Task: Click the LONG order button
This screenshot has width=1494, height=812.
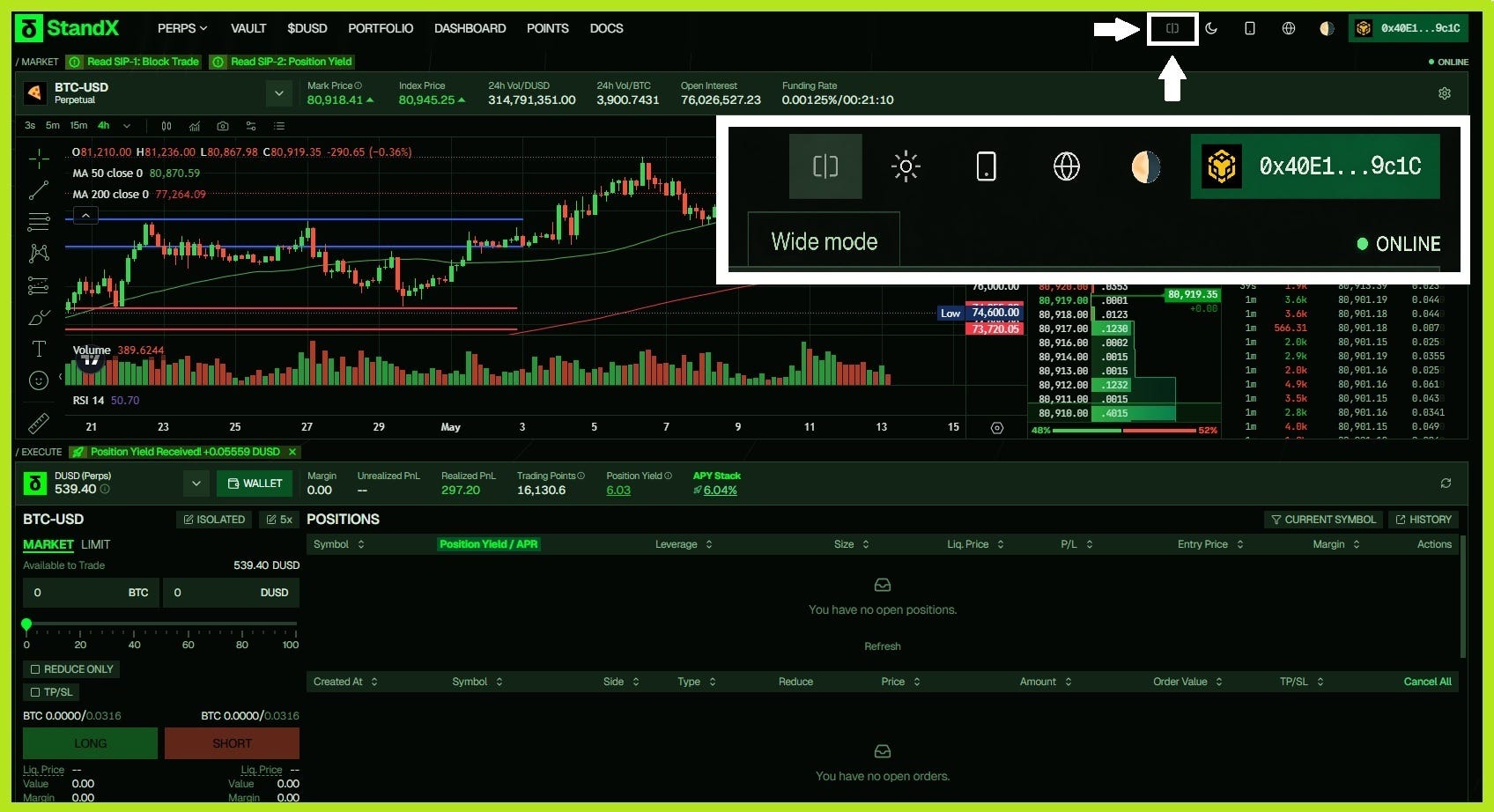Action: click(x=90, y=743)
